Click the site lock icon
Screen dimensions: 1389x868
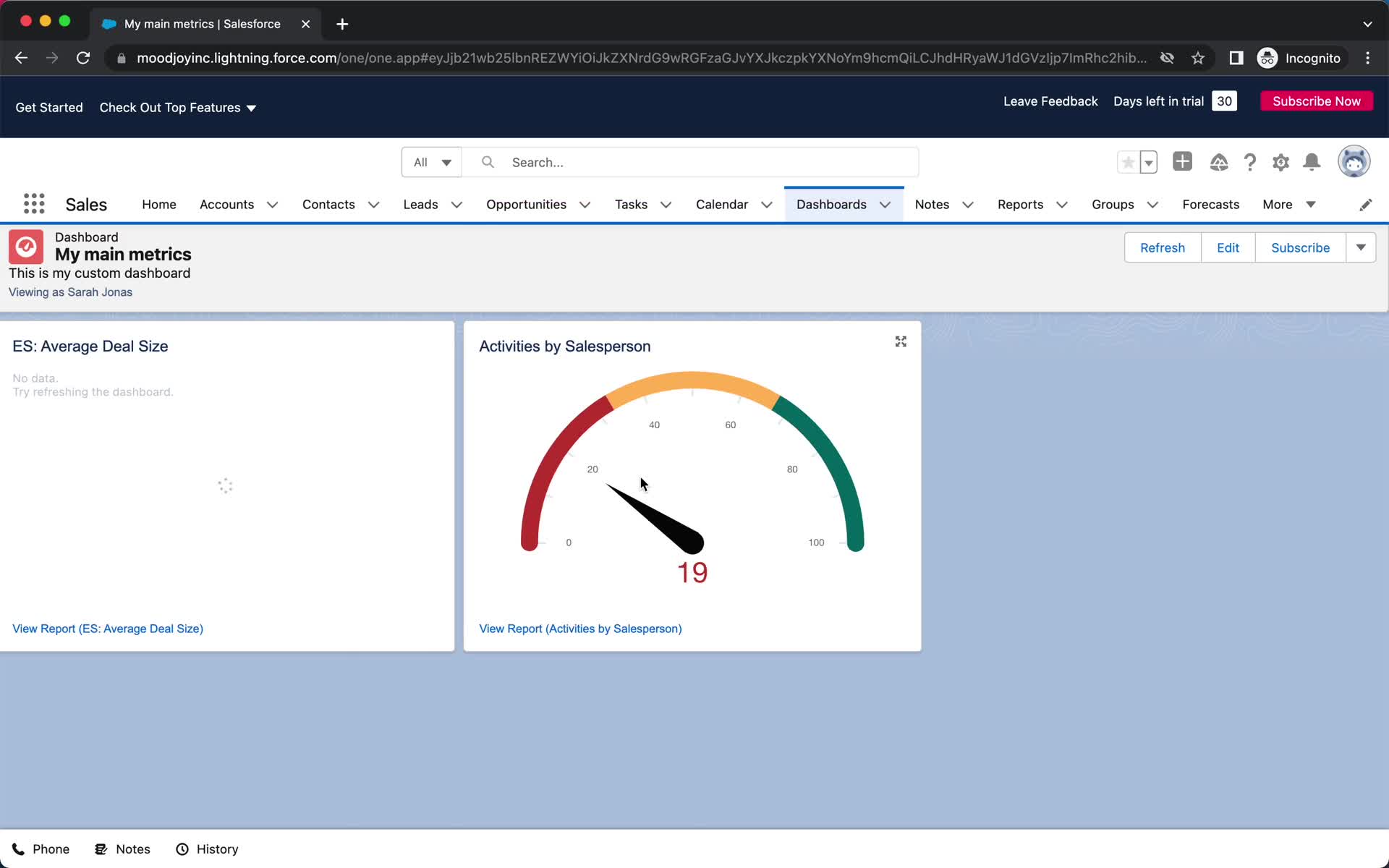(x=122, y=58)
